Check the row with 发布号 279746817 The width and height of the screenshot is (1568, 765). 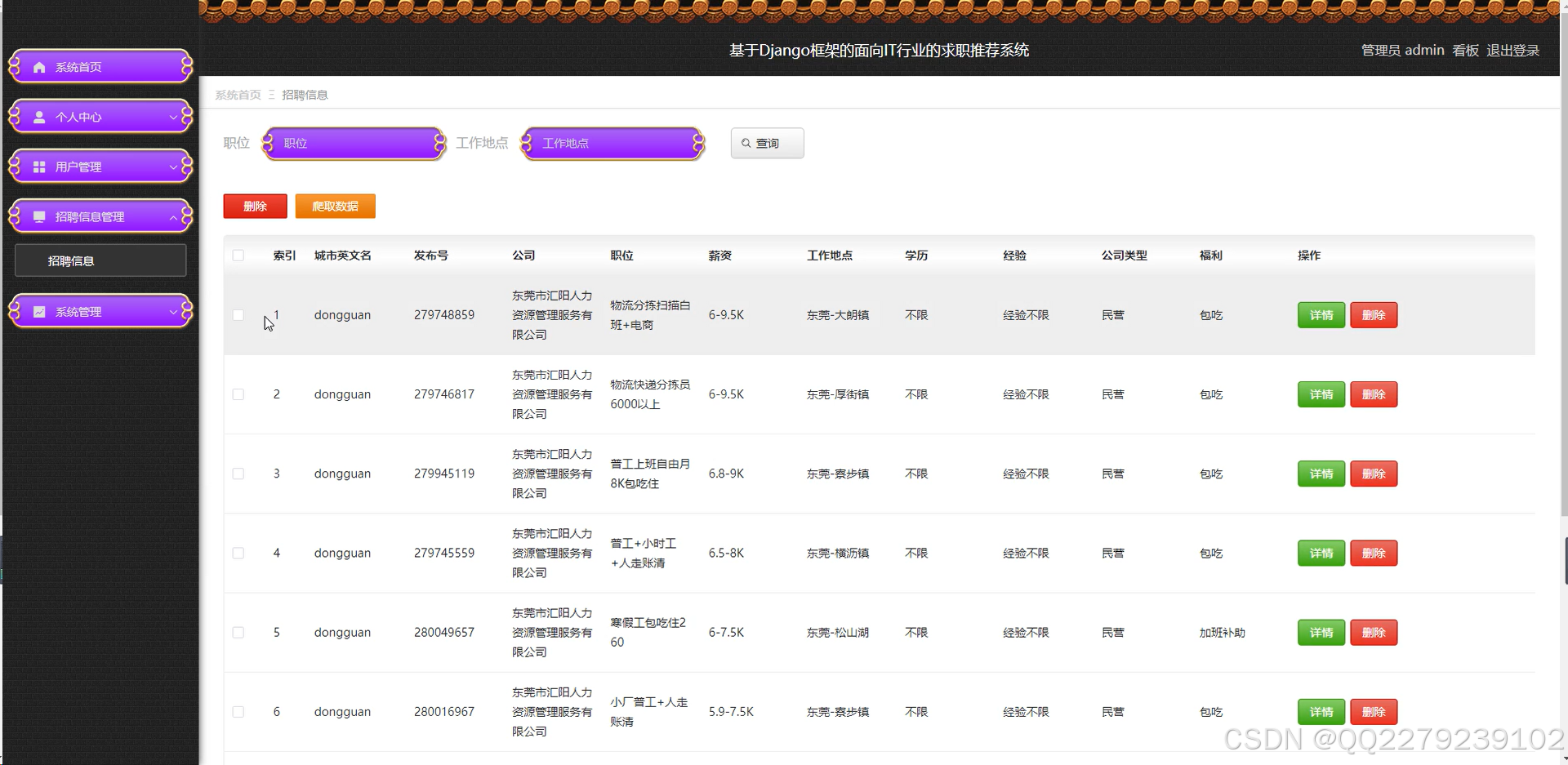click(238, 394)
